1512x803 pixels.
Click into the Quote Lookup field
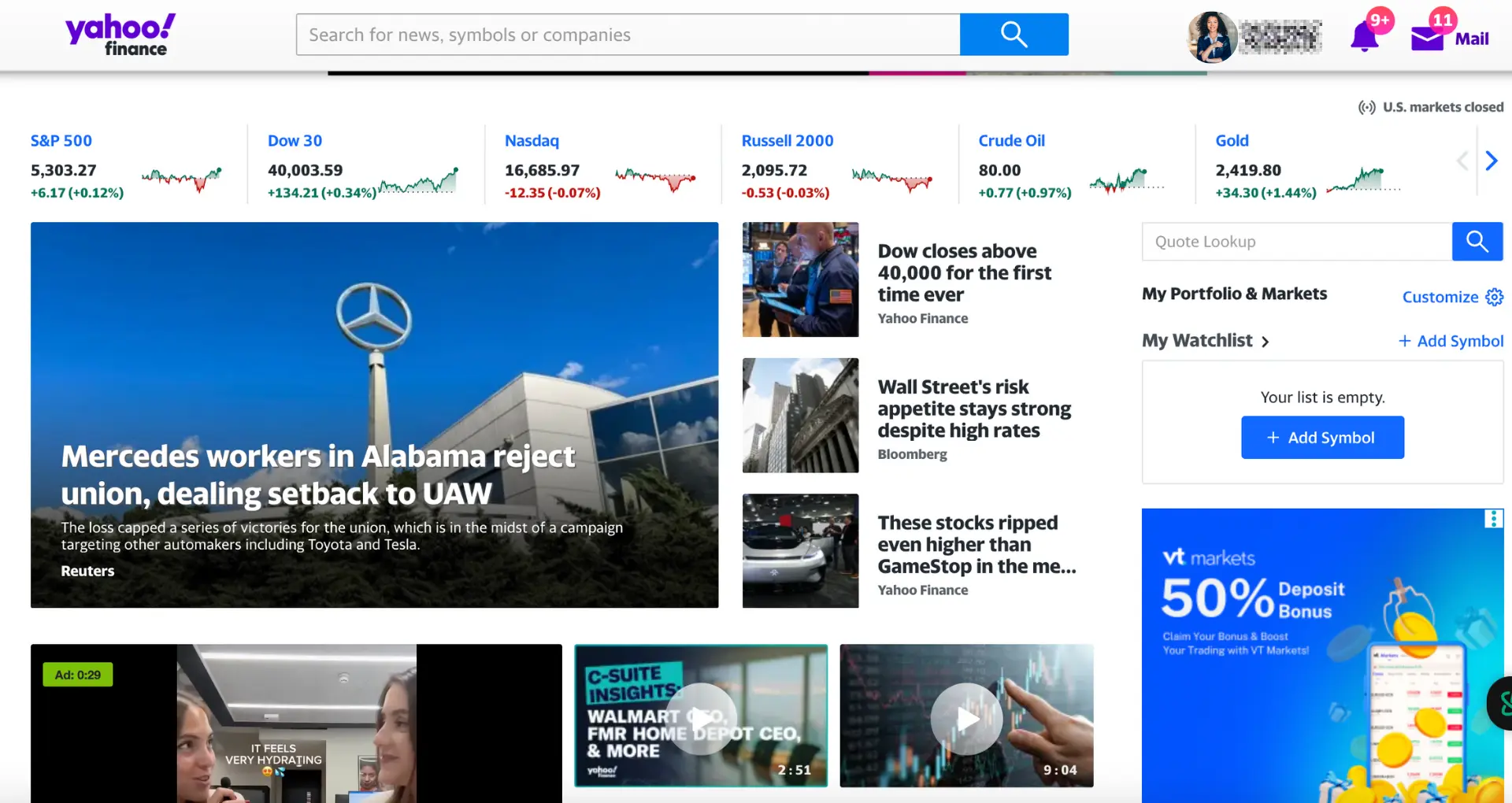(1296, 242)
